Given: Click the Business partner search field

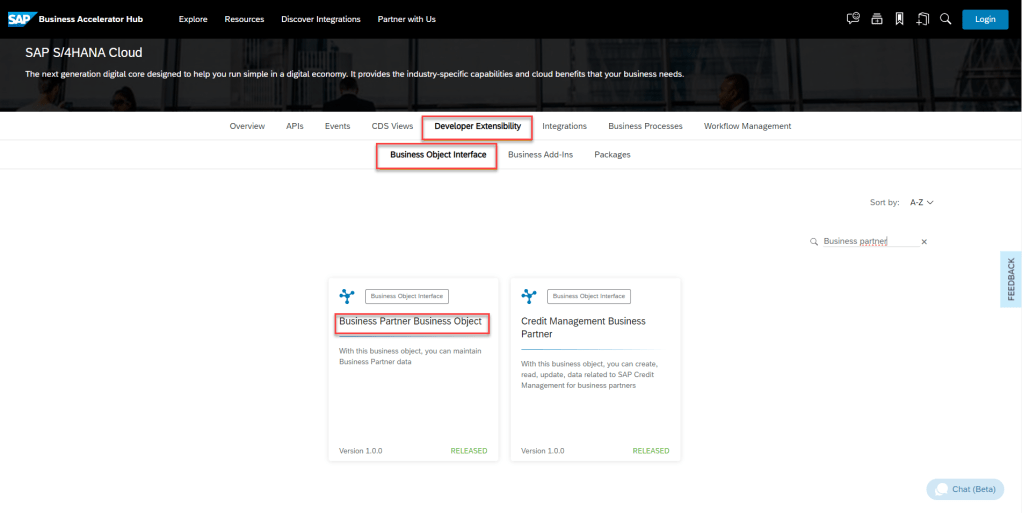Looking at the screenshot, I should point(865,242).
